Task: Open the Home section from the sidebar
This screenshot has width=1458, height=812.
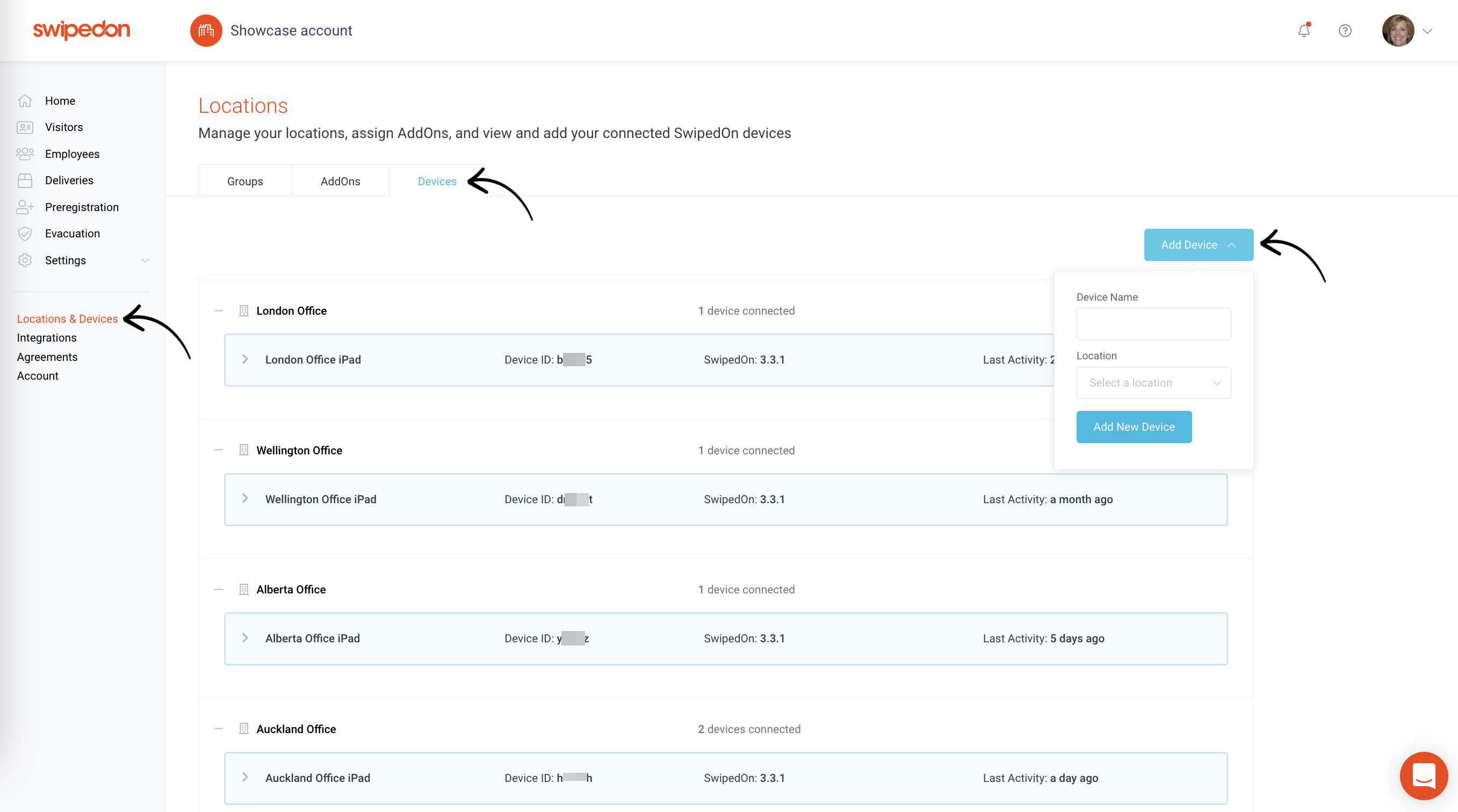Action: tap(25, 100)
